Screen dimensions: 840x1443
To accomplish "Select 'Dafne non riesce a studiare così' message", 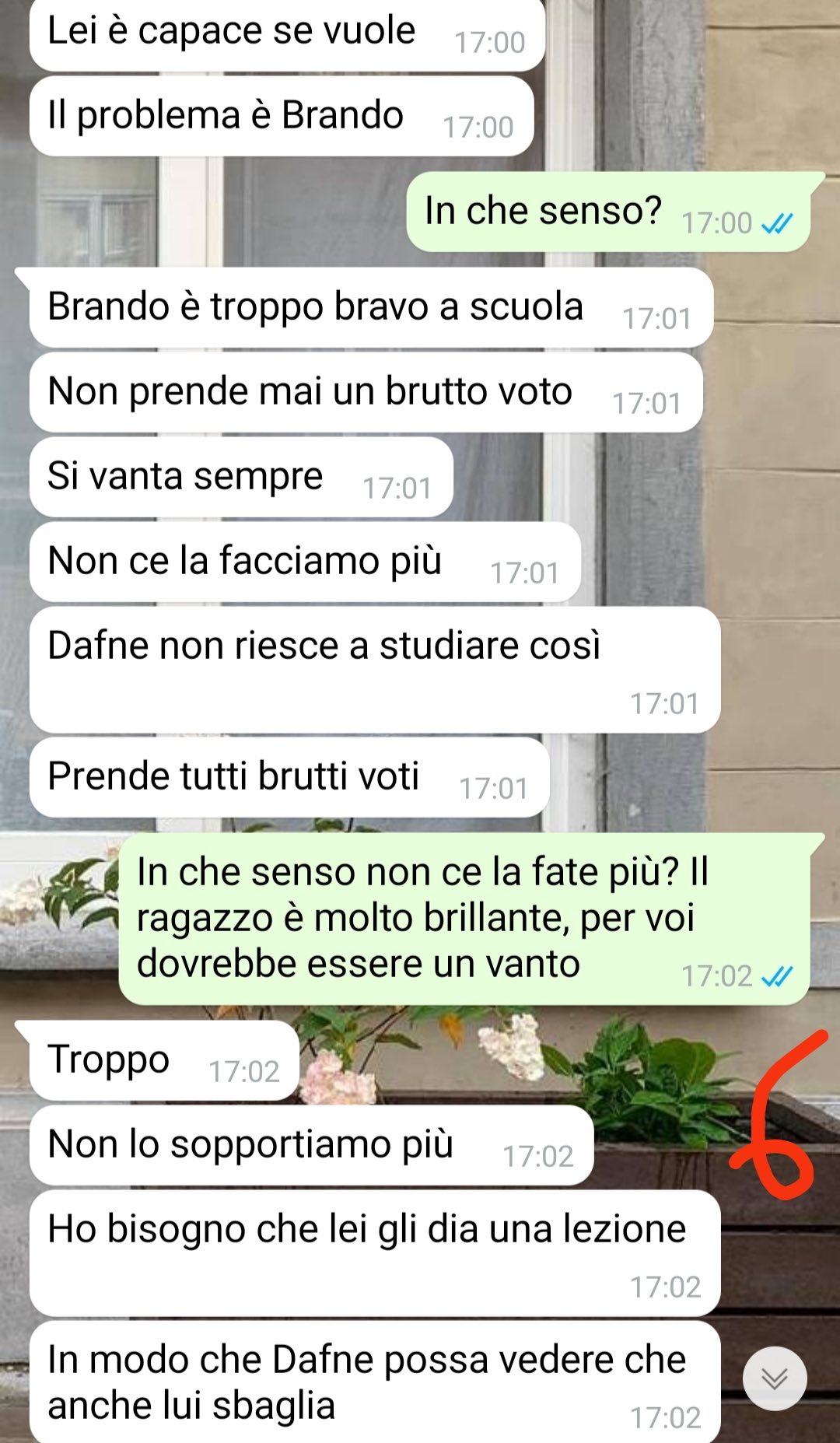I will click(x=375, y=670).
